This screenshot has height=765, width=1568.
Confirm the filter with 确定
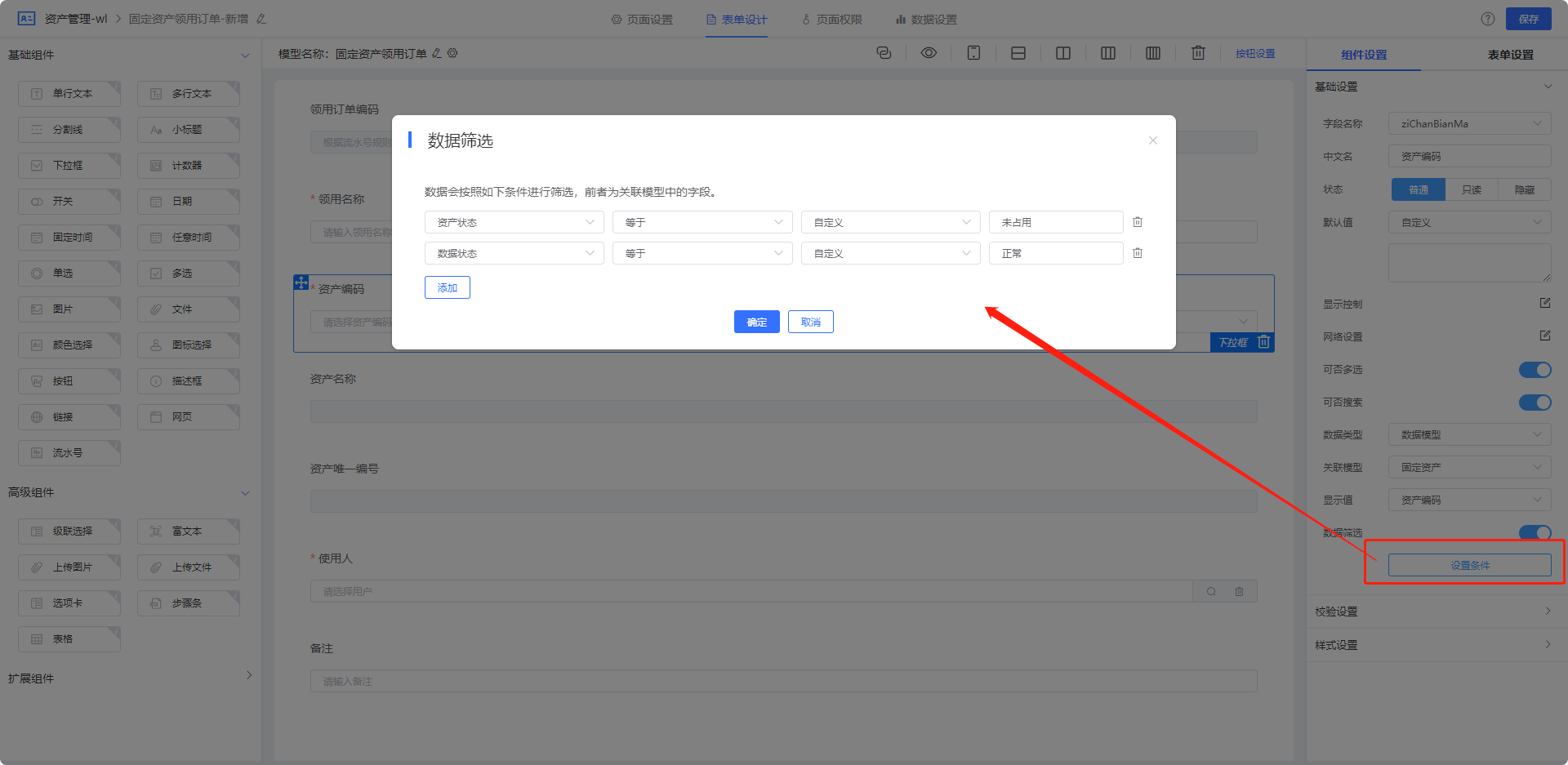(757, 322)
